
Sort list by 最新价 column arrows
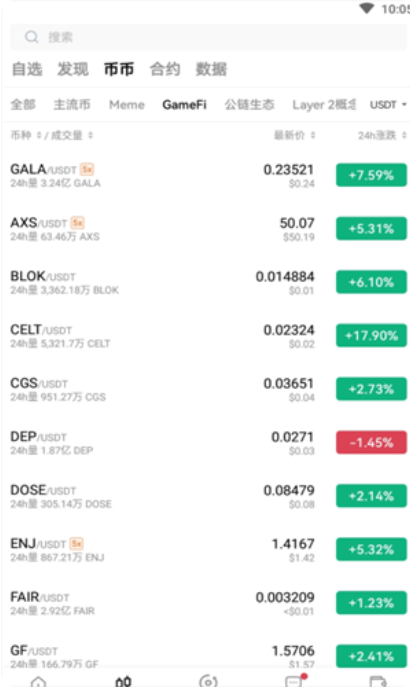[x=313, y=135]
